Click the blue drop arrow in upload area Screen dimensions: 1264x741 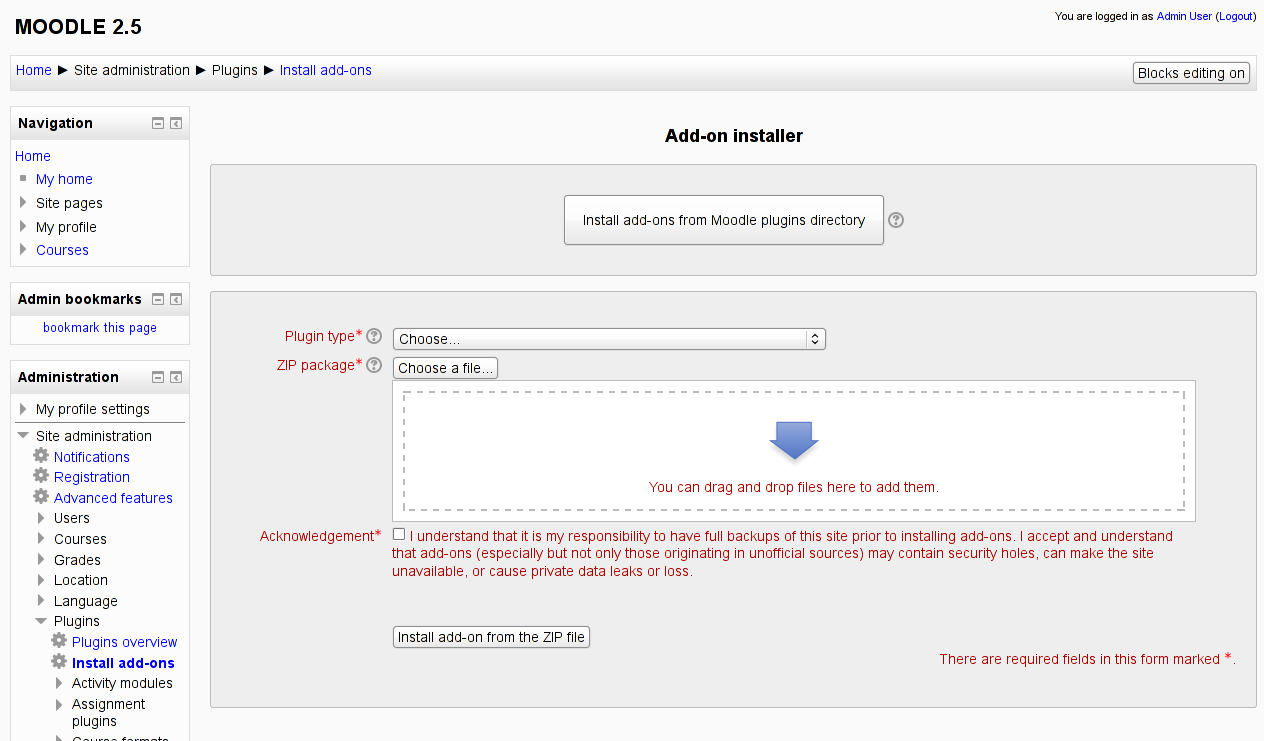point(794,440)
